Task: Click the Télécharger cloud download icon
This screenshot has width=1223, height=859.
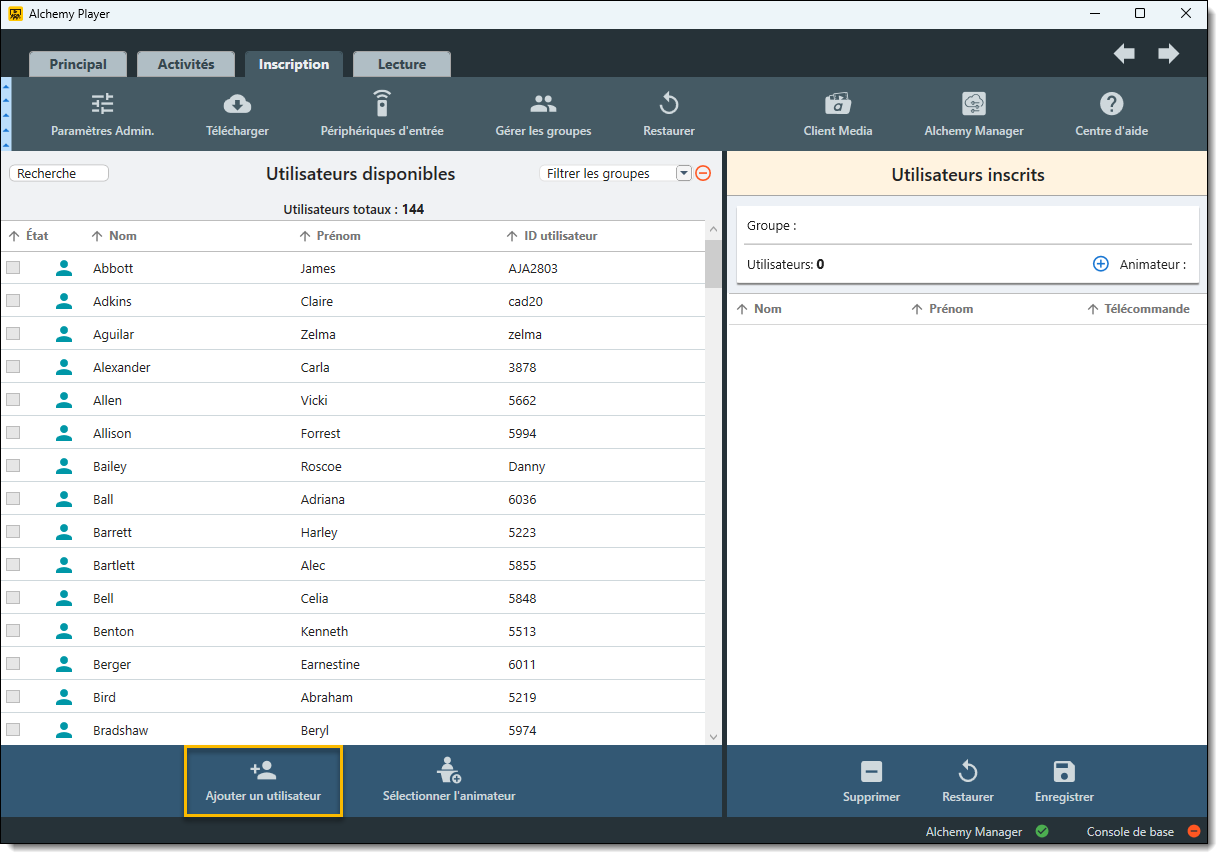Action: pos(237,104)
